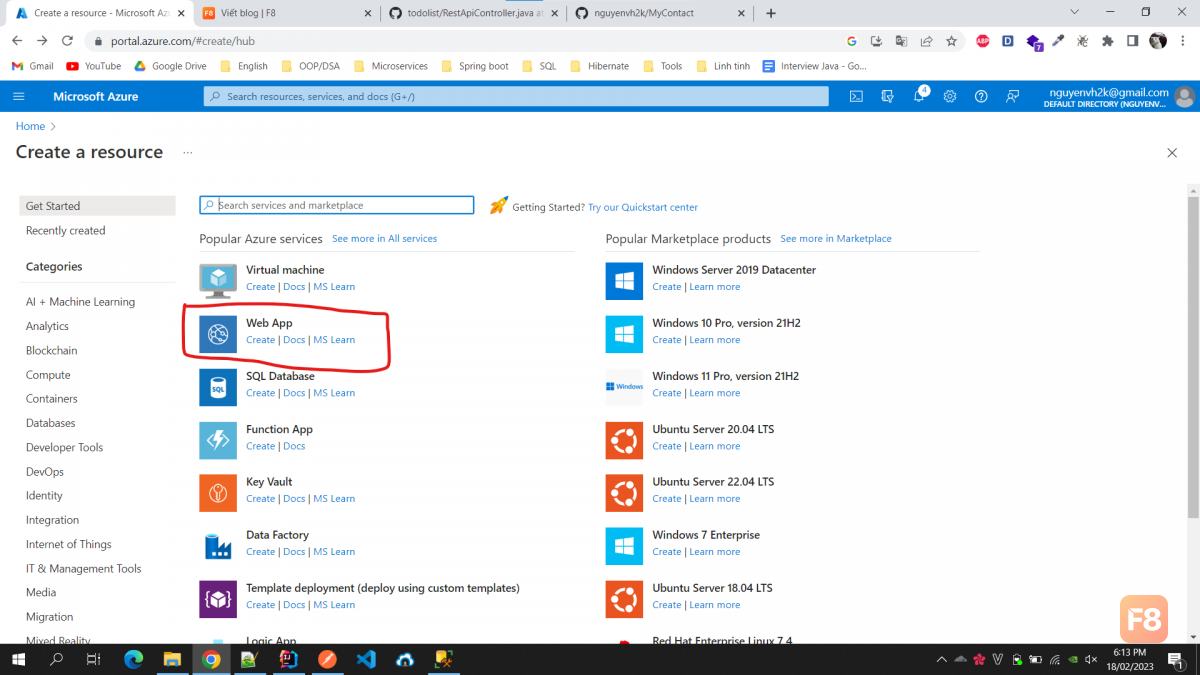Viewport: 1200px width, 675px height.
Task: Click the Home breadcrumb link
Action: click(30, 126)
